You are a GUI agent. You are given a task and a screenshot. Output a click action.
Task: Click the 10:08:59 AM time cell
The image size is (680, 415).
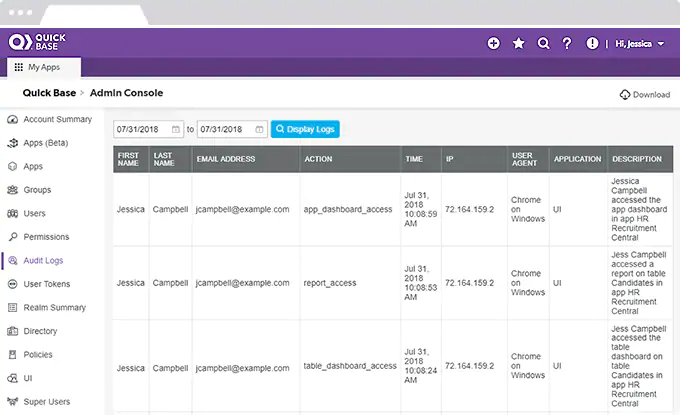click(421, 209)
